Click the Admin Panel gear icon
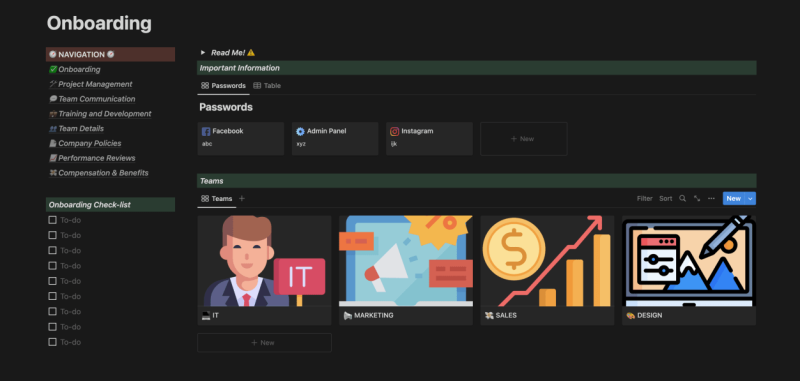This screenshot has height=381, width=800. 301,132
